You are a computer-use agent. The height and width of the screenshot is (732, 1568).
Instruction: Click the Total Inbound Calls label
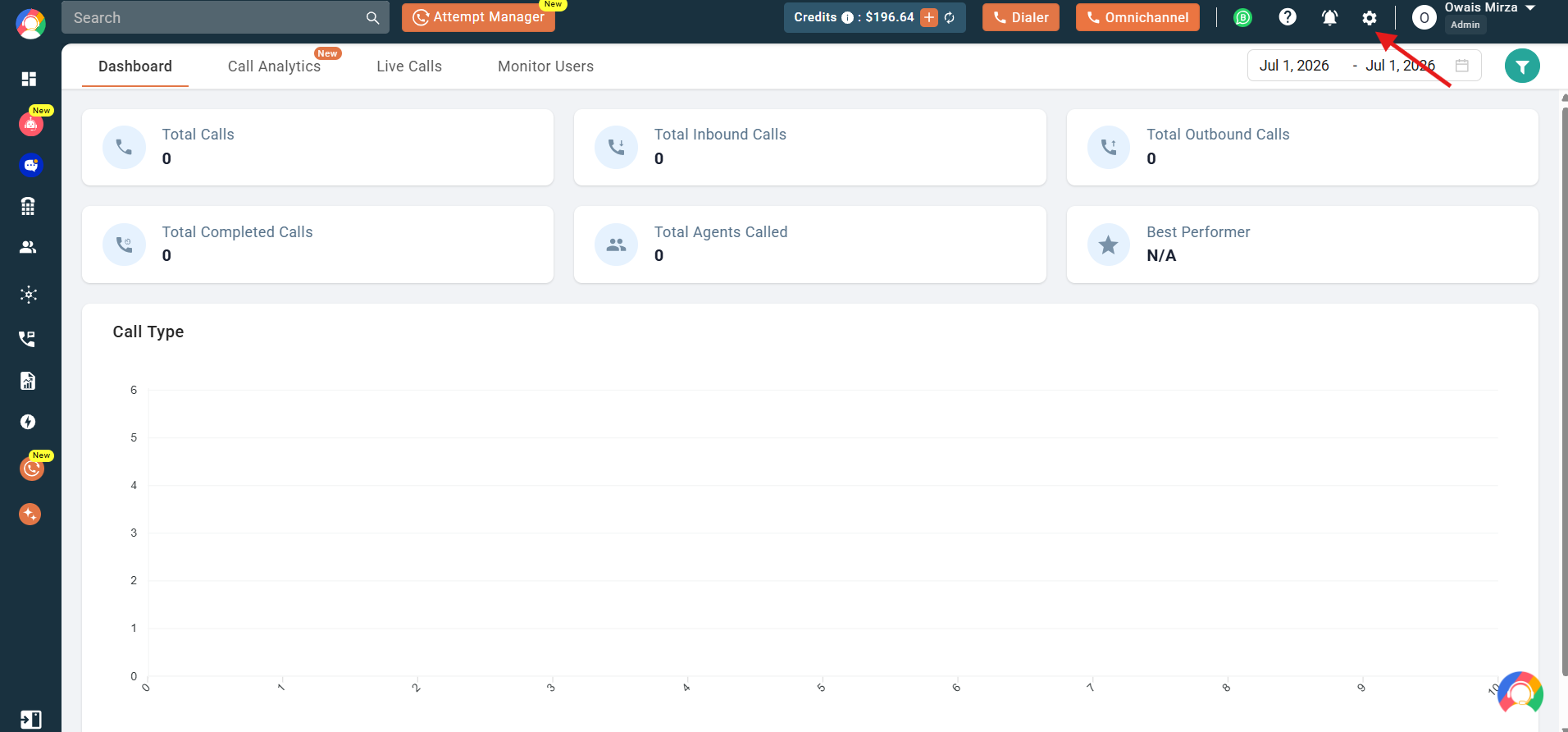tap(720, 135)
